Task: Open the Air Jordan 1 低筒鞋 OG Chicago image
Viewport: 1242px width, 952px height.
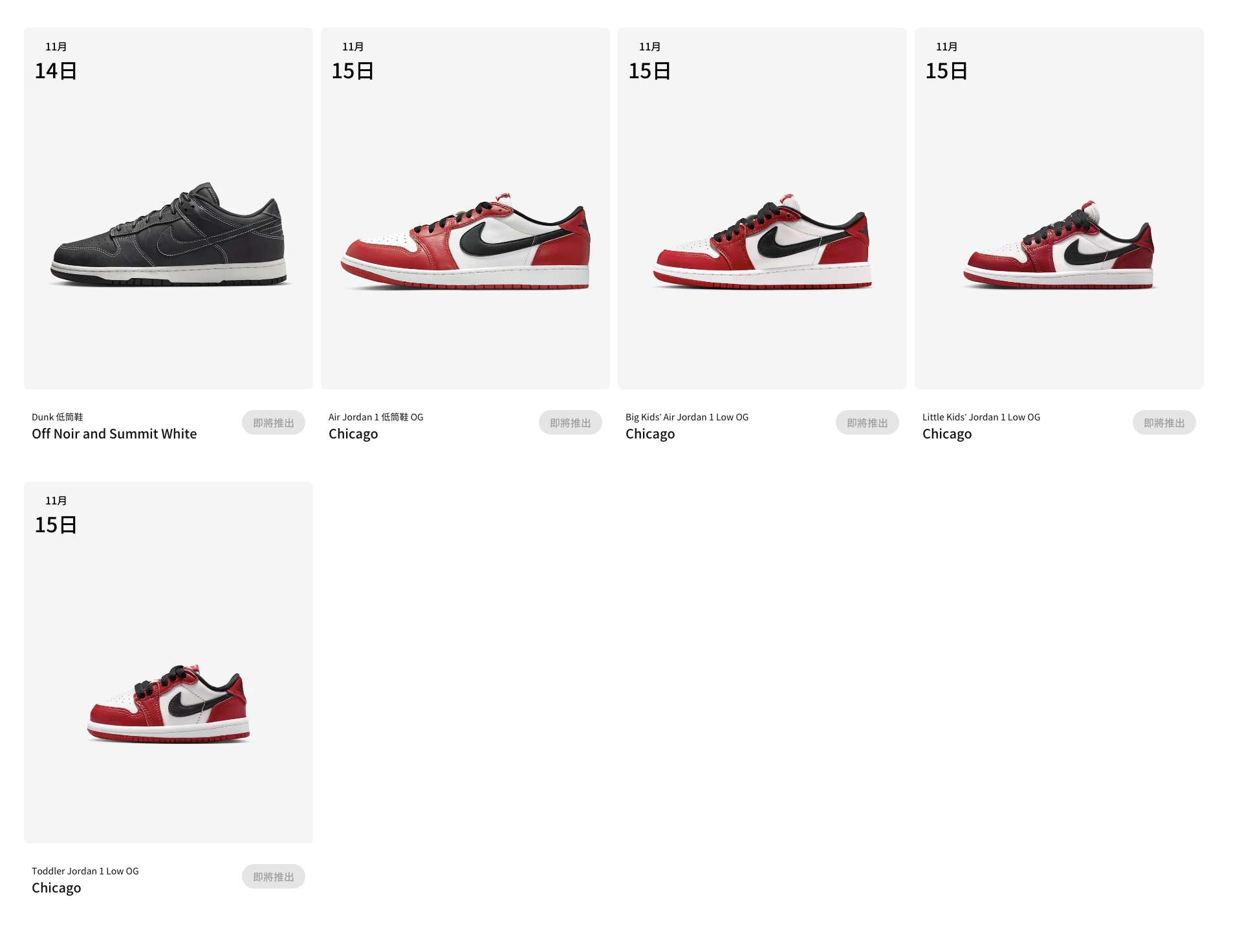Action: click(465, 208)
